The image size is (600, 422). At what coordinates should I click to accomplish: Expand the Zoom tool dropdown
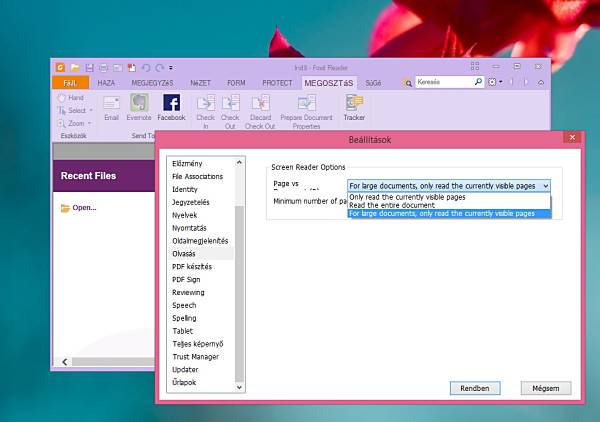click(x=91, y=122)
